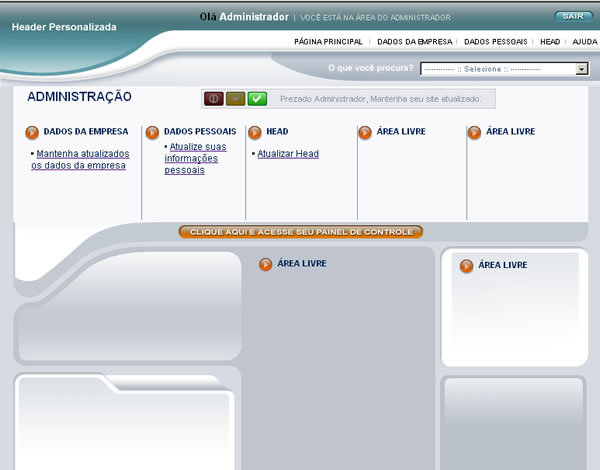600x470 pixels.
Task: Click the dropdown arrow of the Selecione combo box
Action: 582,69
